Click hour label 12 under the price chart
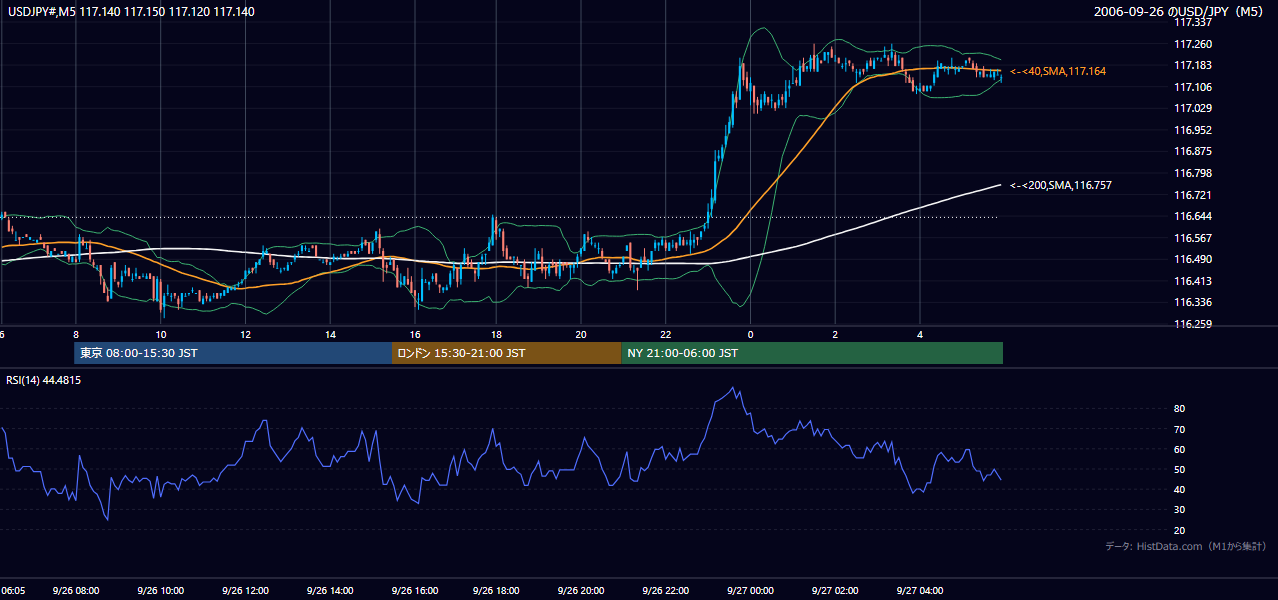The image size is (1278, 600). [x=245, y=335]
